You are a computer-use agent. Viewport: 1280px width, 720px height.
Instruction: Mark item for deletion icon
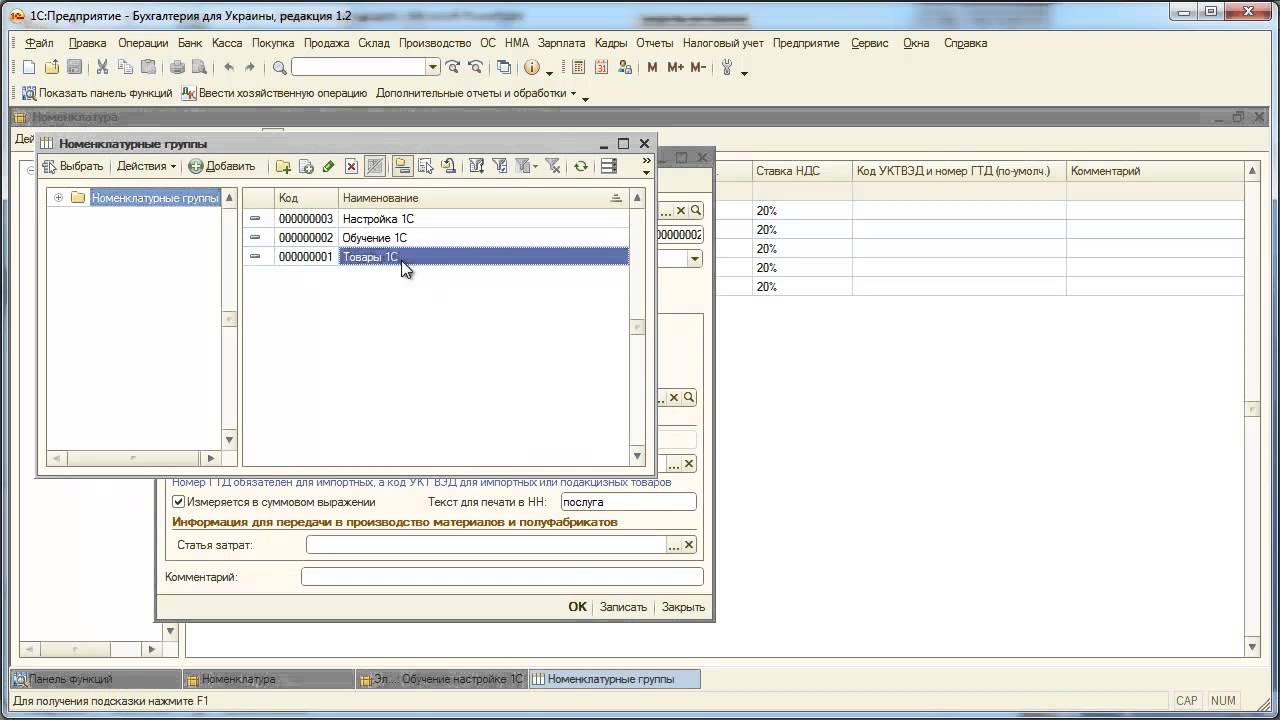pyautogui.click(x=351, y=166)
